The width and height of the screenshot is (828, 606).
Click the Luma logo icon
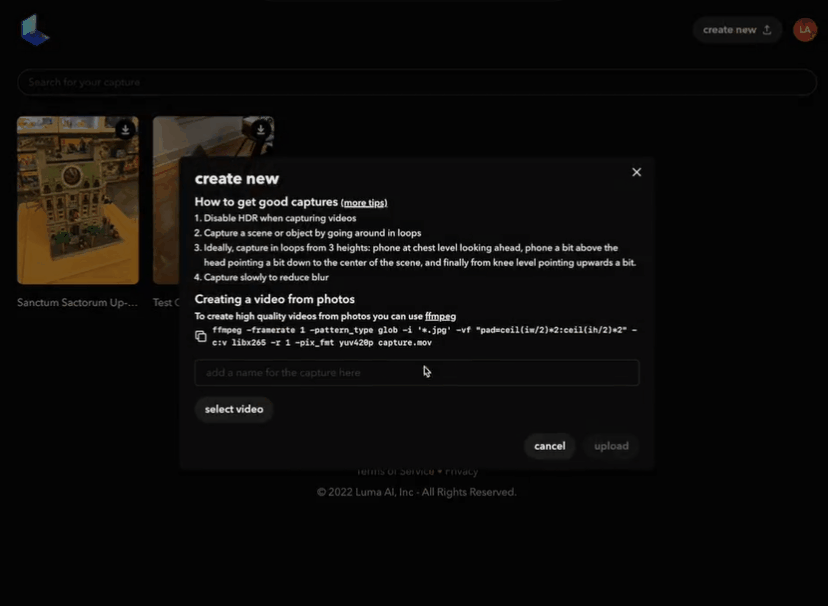(35, 30)
